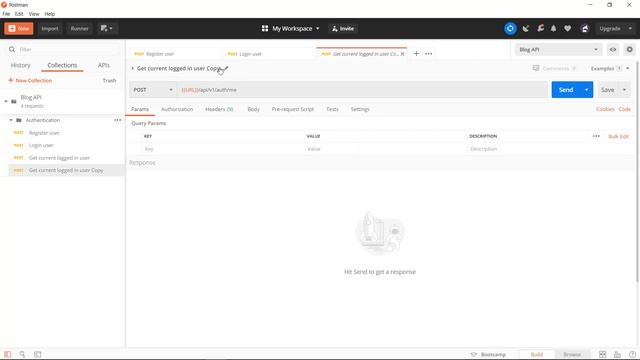
Task: Open Send button dropdown arrow
Action: [587, 90]
